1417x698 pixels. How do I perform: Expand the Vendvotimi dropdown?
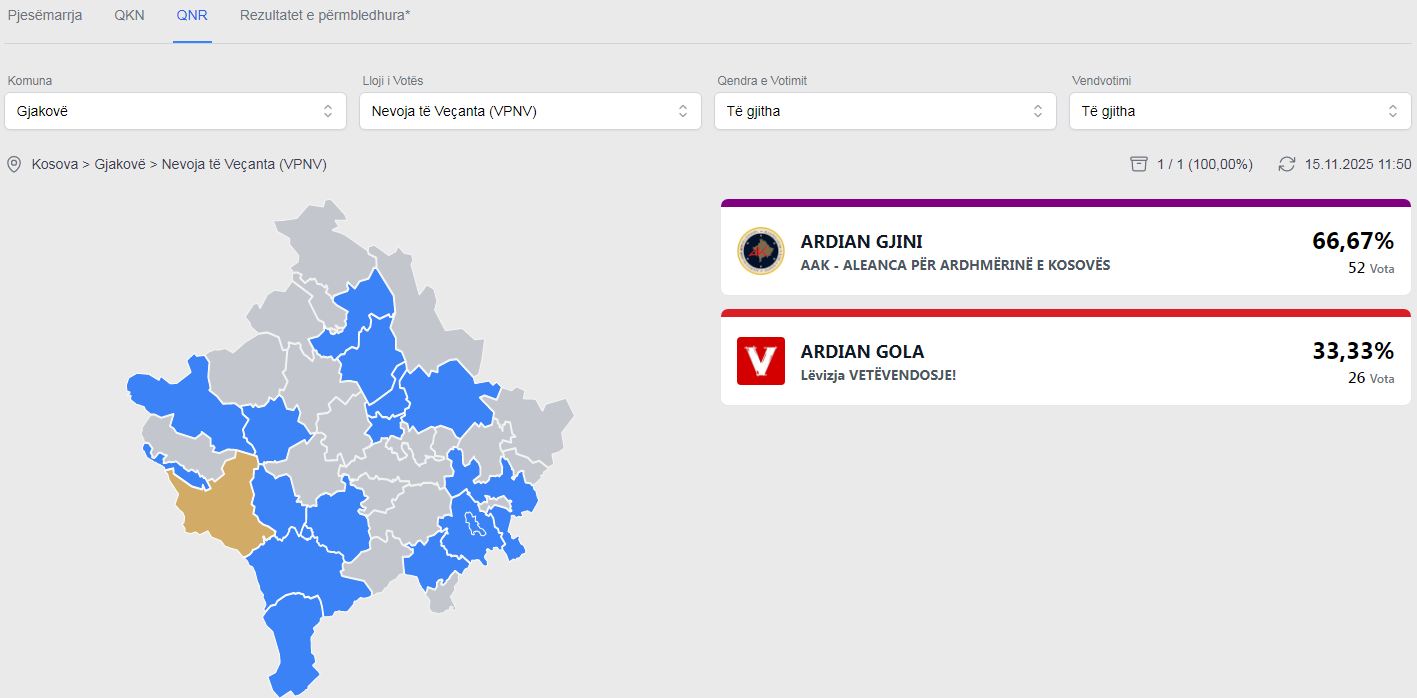(1240, 111)
